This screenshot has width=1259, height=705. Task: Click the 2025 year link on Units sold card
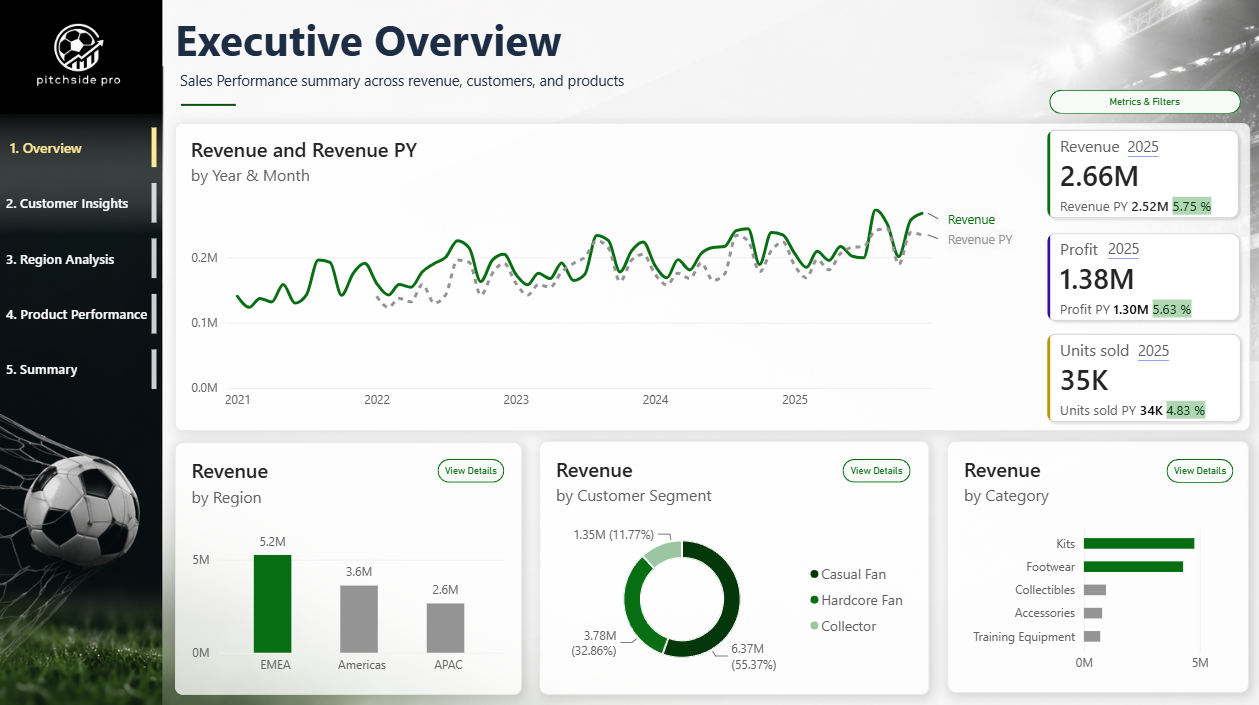(x=1153, y=351)
